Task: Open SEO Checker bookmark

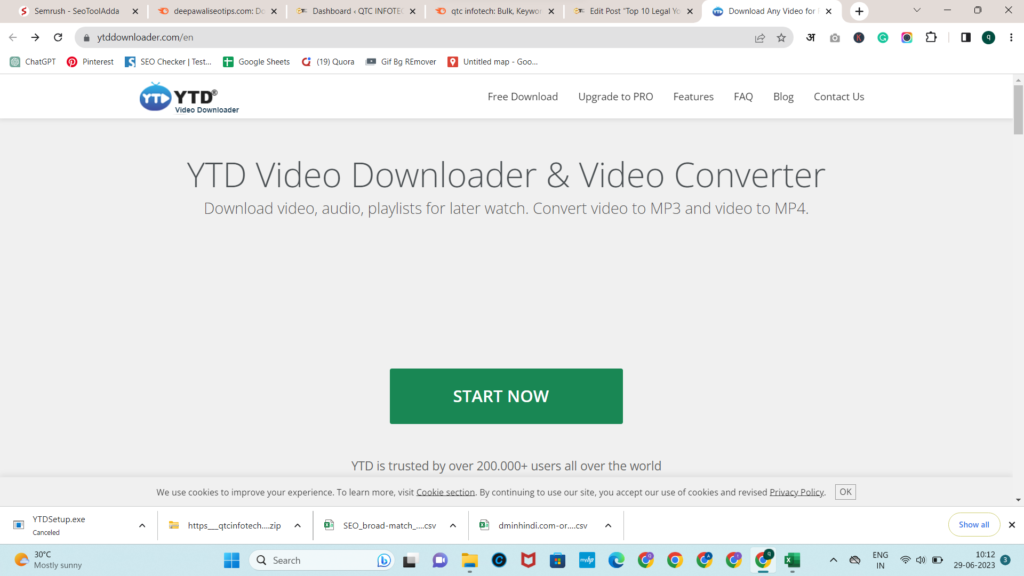Action: coord(168,61)
